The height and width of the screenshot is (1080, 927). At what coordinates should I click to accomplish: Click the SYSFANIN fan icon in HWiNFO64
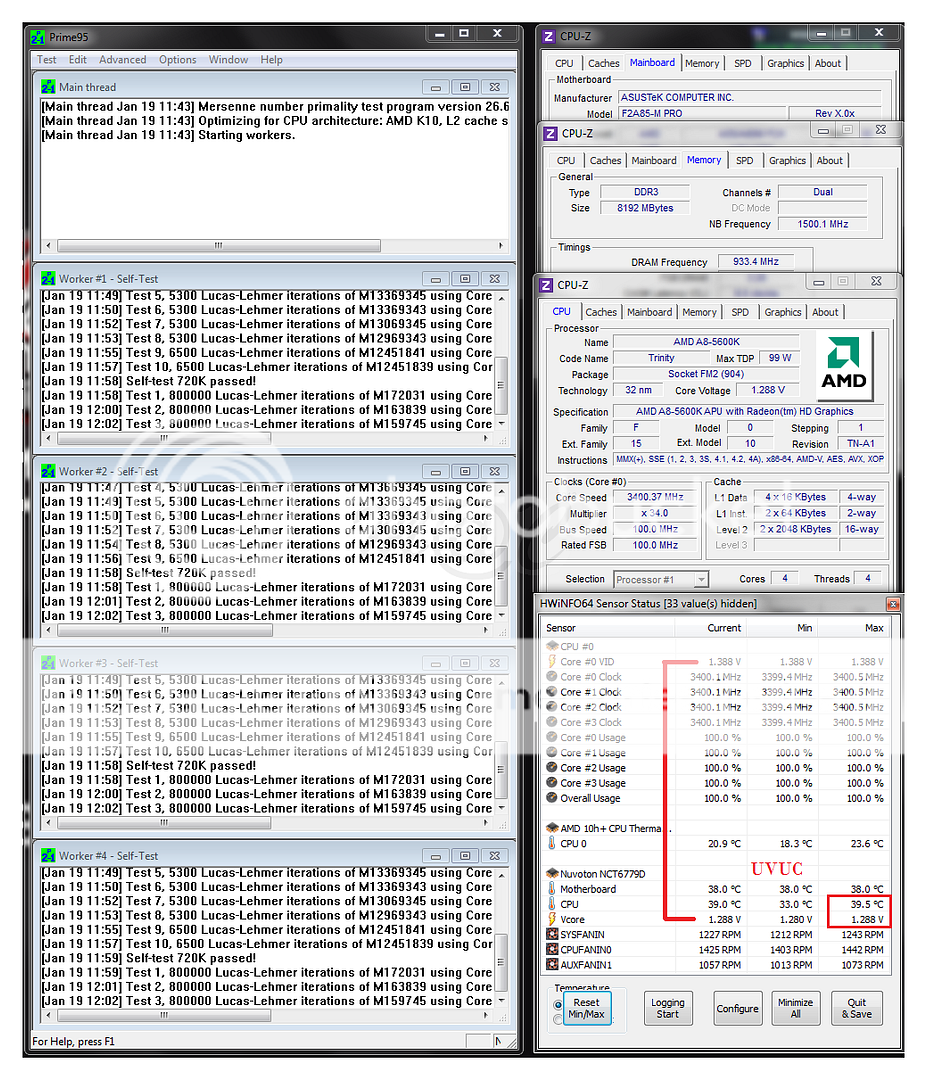click(x=551, y=934)
